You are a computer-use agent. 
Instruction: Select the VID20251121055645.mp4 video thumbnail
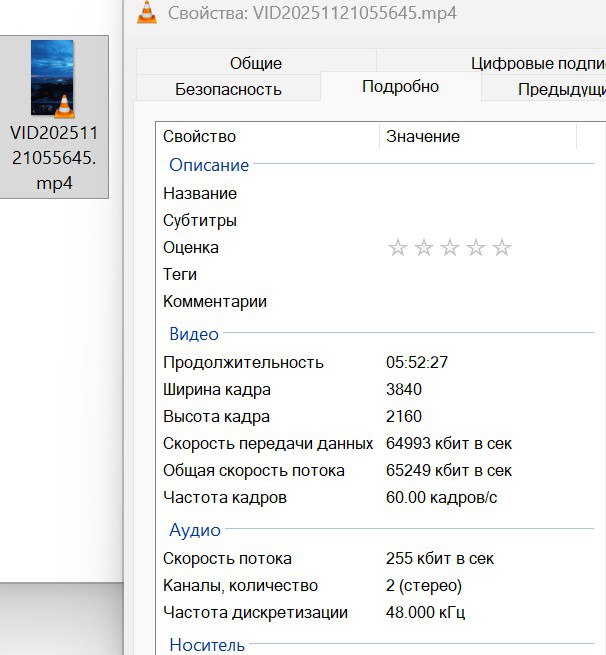(53, 78)
